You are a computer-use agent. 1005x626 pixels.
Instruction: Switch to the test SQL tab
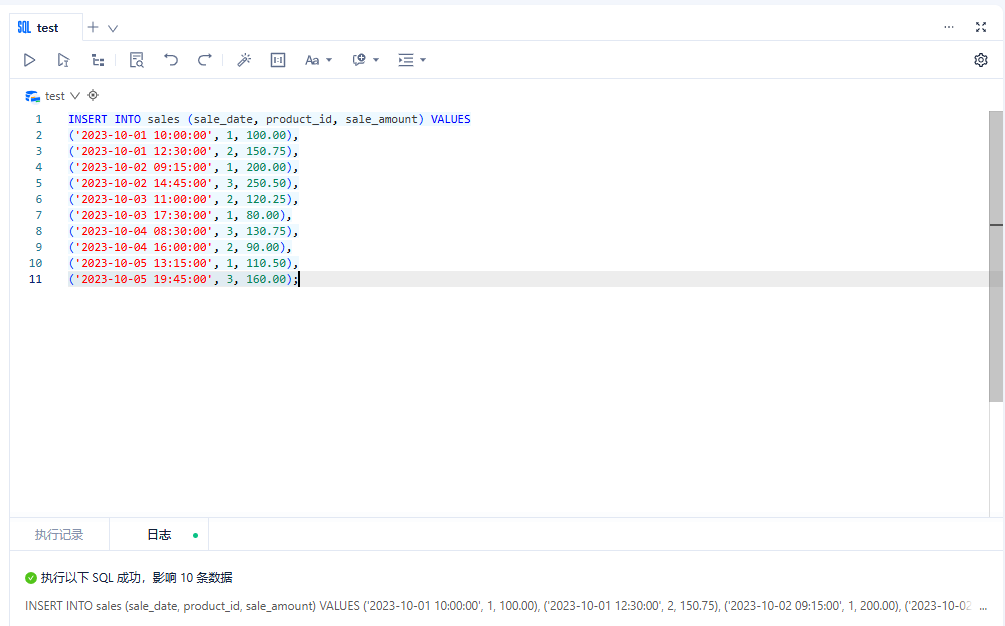point(46,28)
